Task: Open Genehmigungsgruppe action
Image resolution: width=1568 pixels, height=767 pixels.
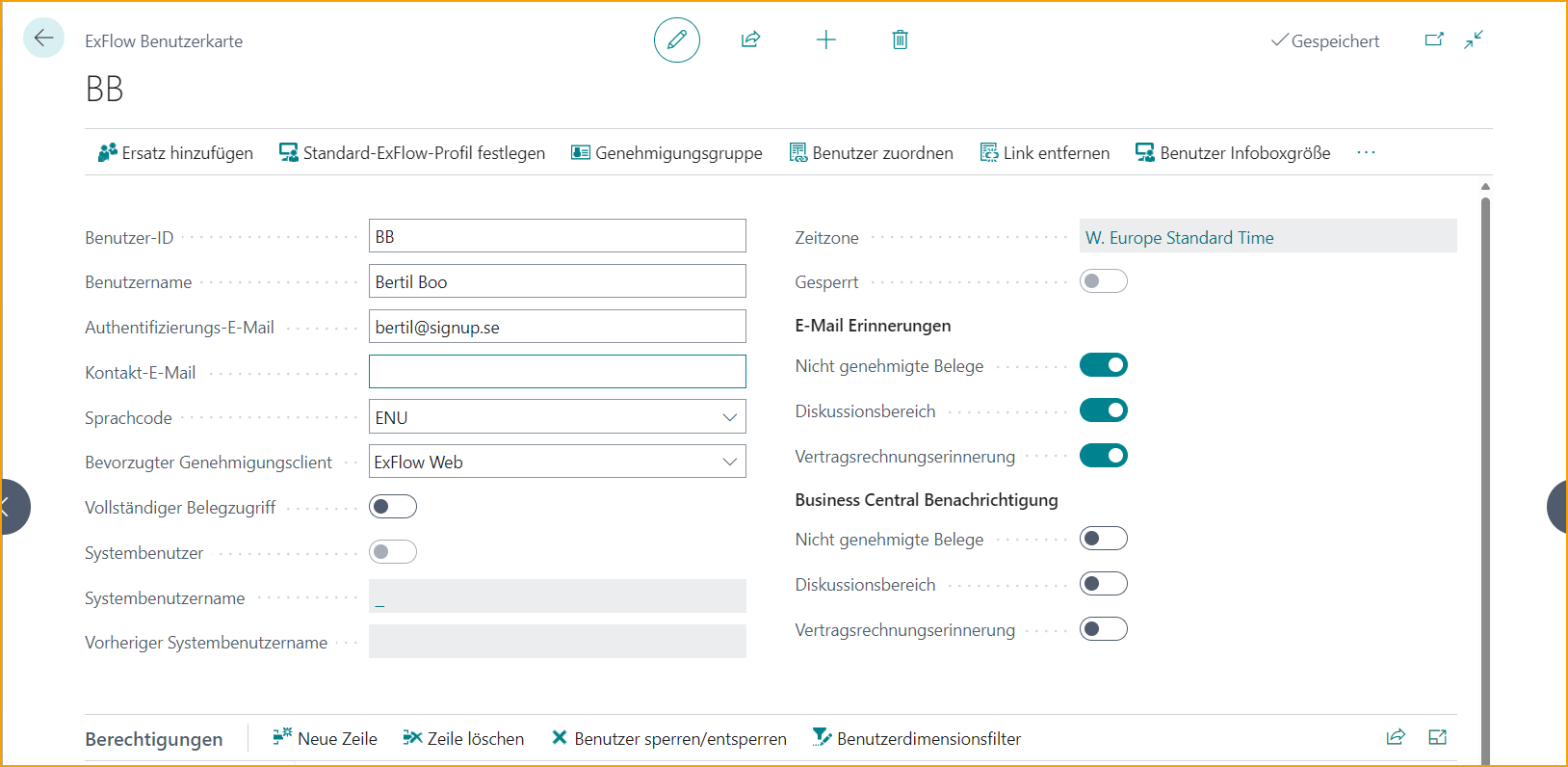Action: (666, 153)
